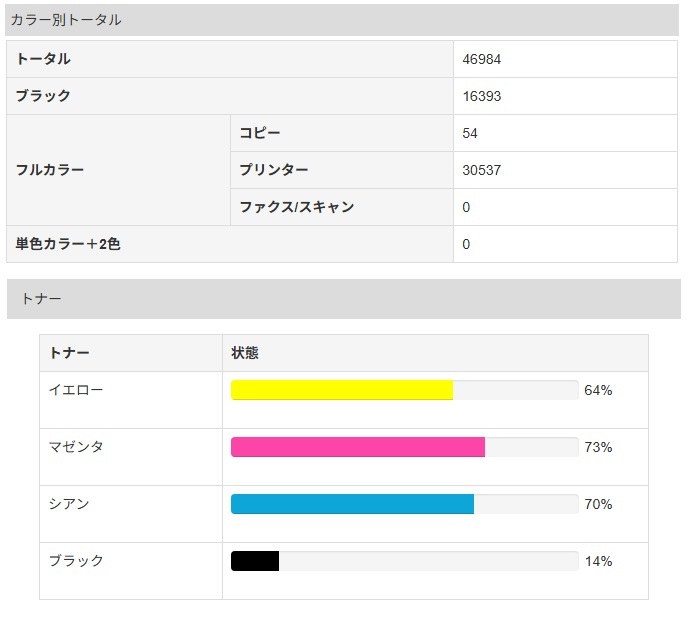This screenshot has height=618, width=693.
Task: Click the magenta toner level bar
Action: click(x=404, y=447)
